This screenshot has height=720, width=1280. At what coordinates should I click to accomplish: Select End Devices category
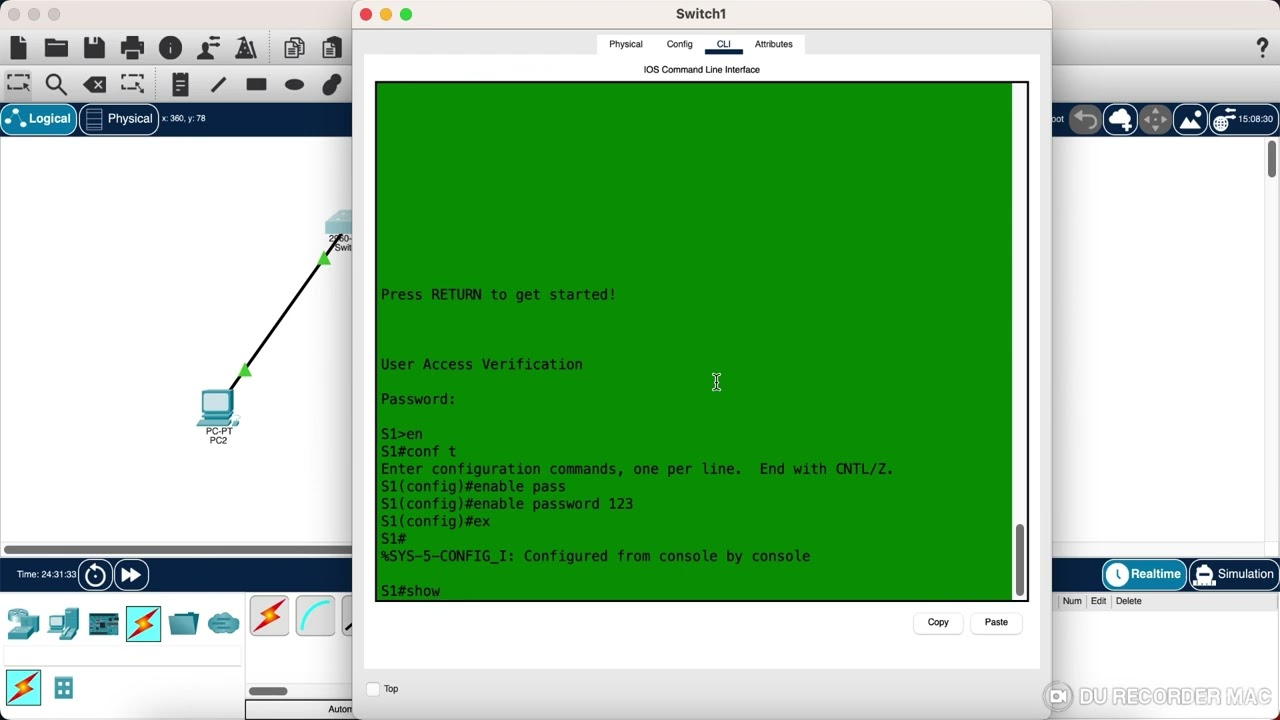coord(63,624)
